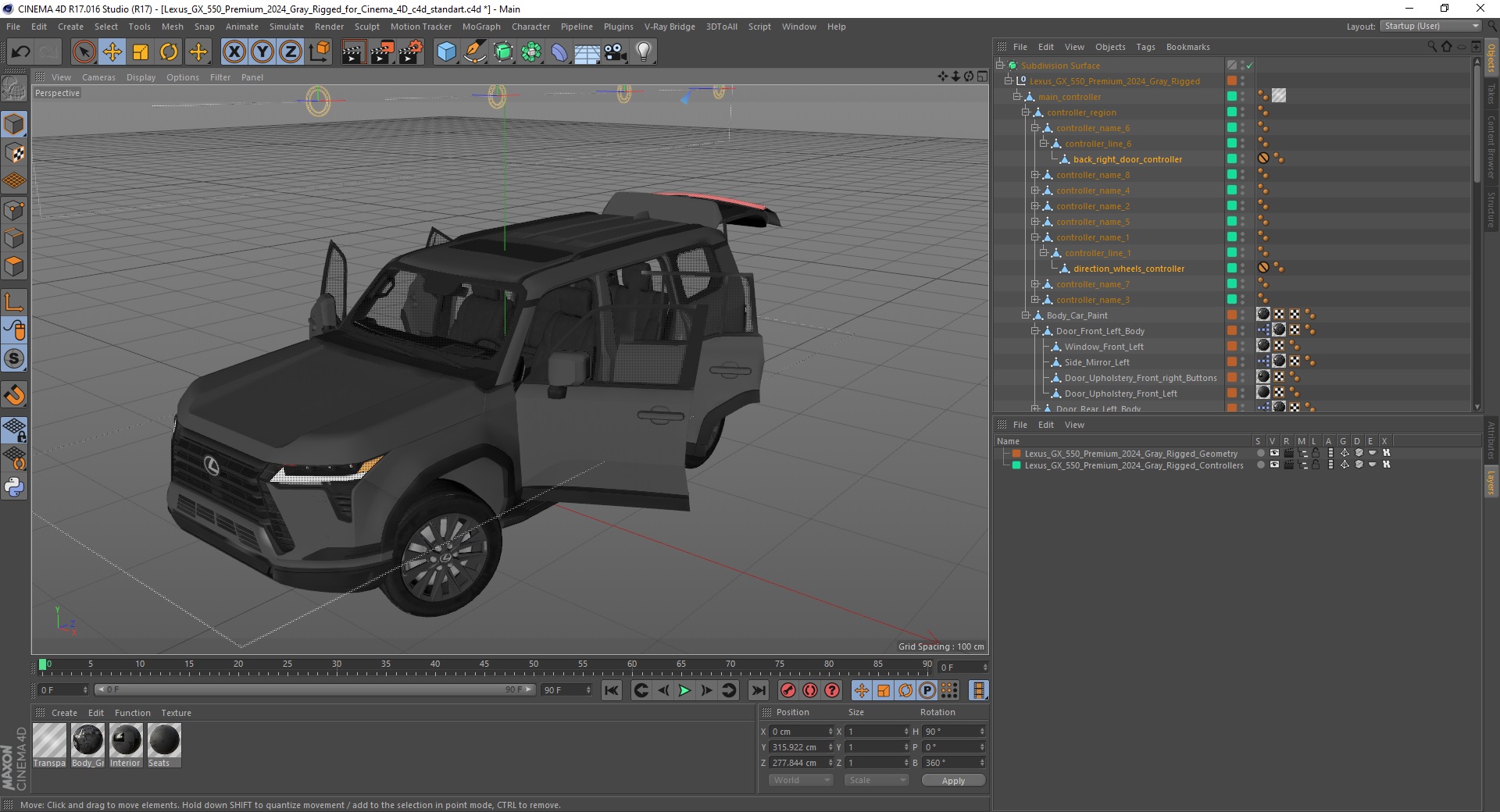
Task: Add a Light object
Action: tap(644, 52)
